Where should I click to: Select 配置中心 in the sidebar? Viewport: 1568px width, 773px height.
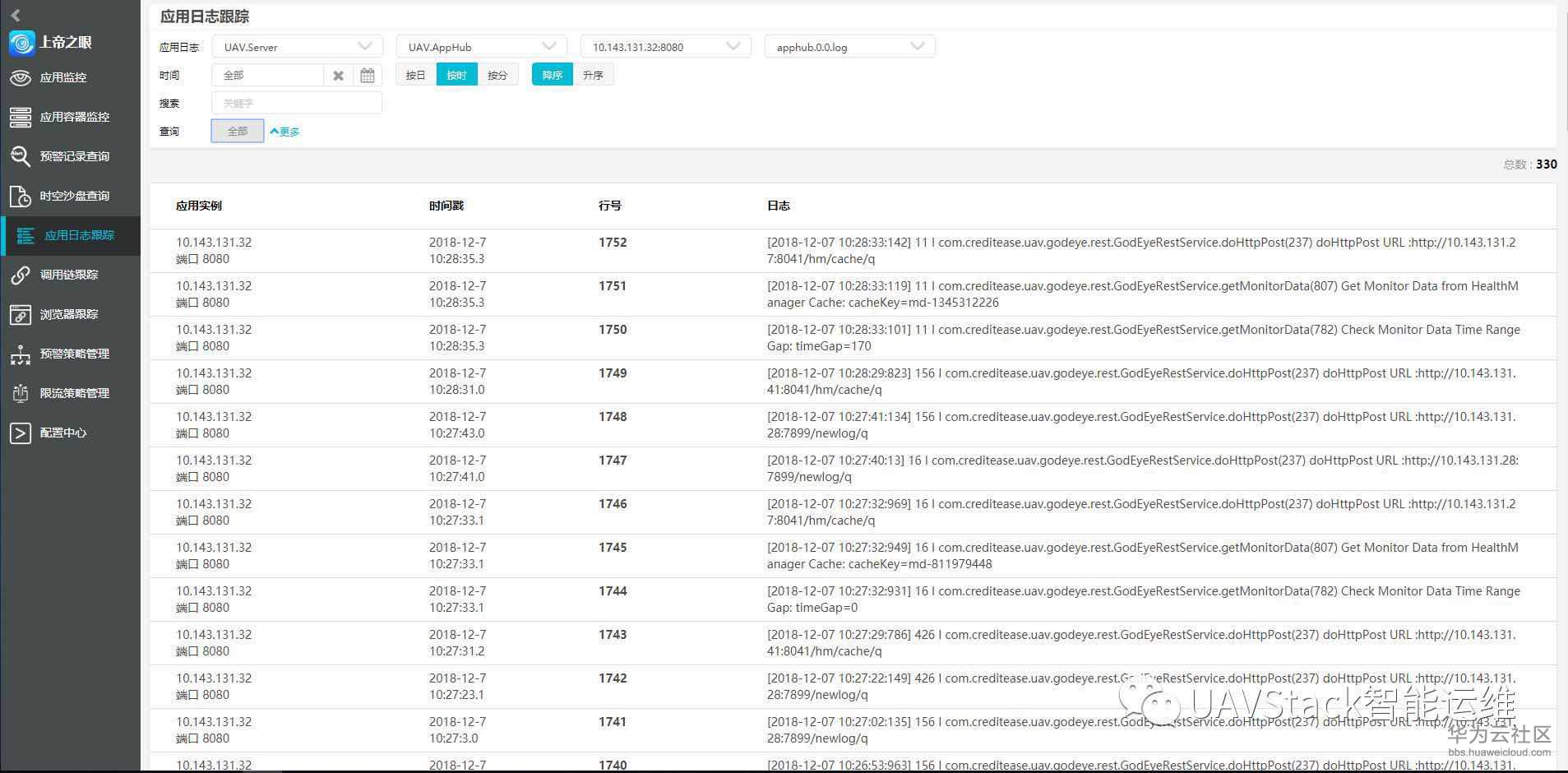pos(63,433)
